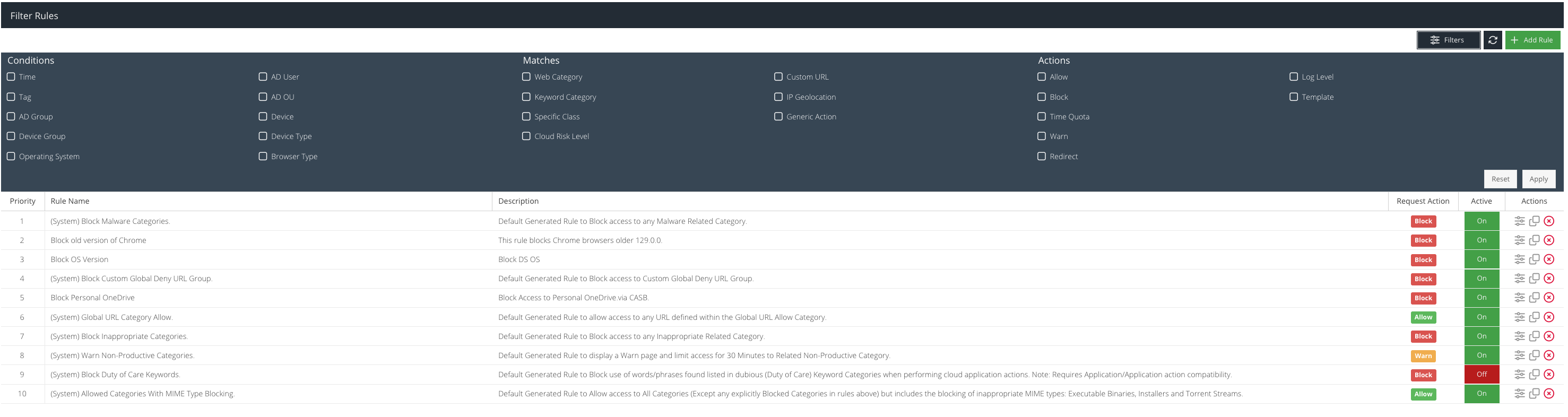
Task: Duplicate the Block OS Version rule
Action: tap(1534, 259)
